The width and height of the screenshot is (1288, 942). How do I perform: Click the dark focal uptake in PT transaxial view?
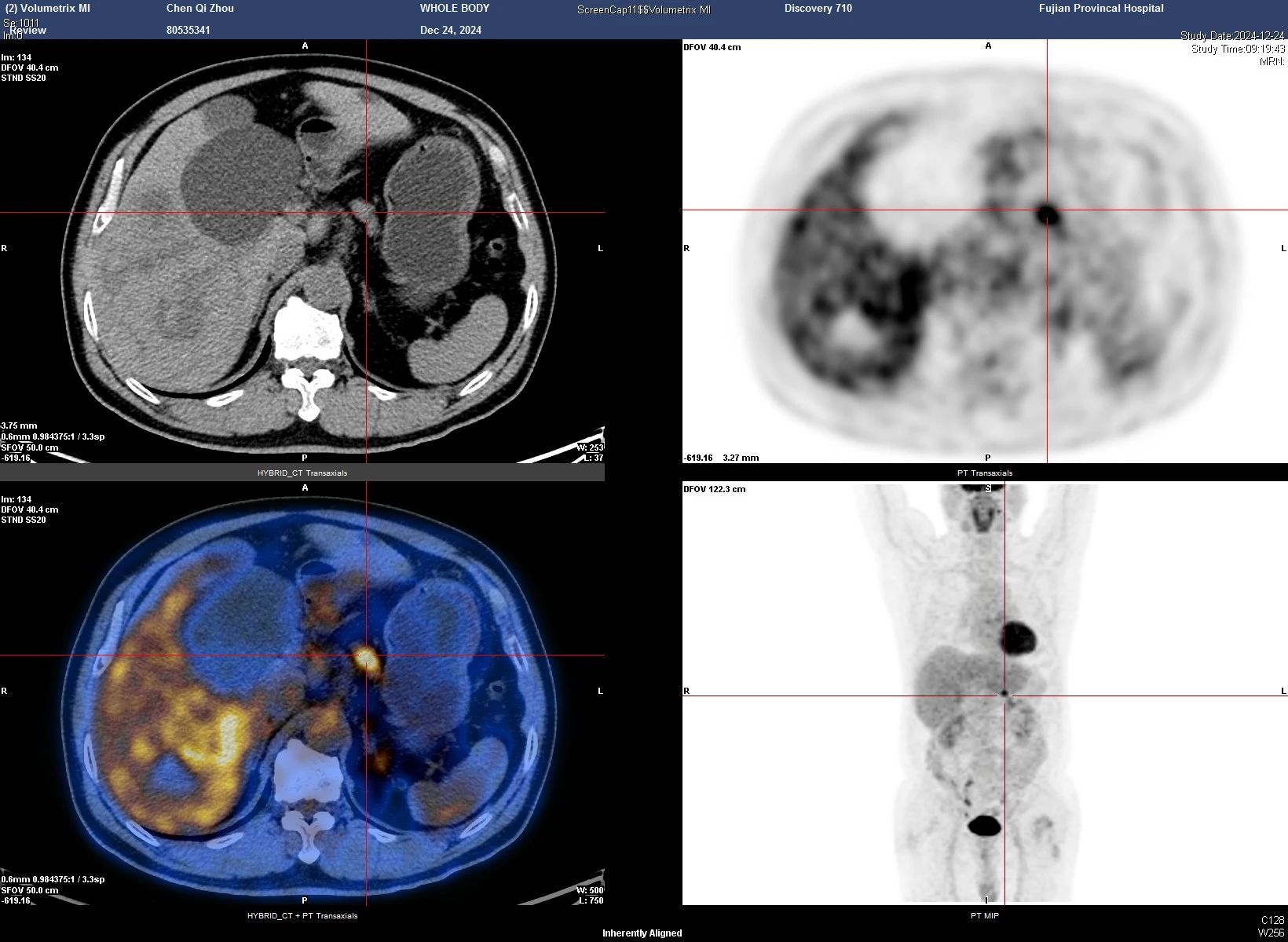1047,212
